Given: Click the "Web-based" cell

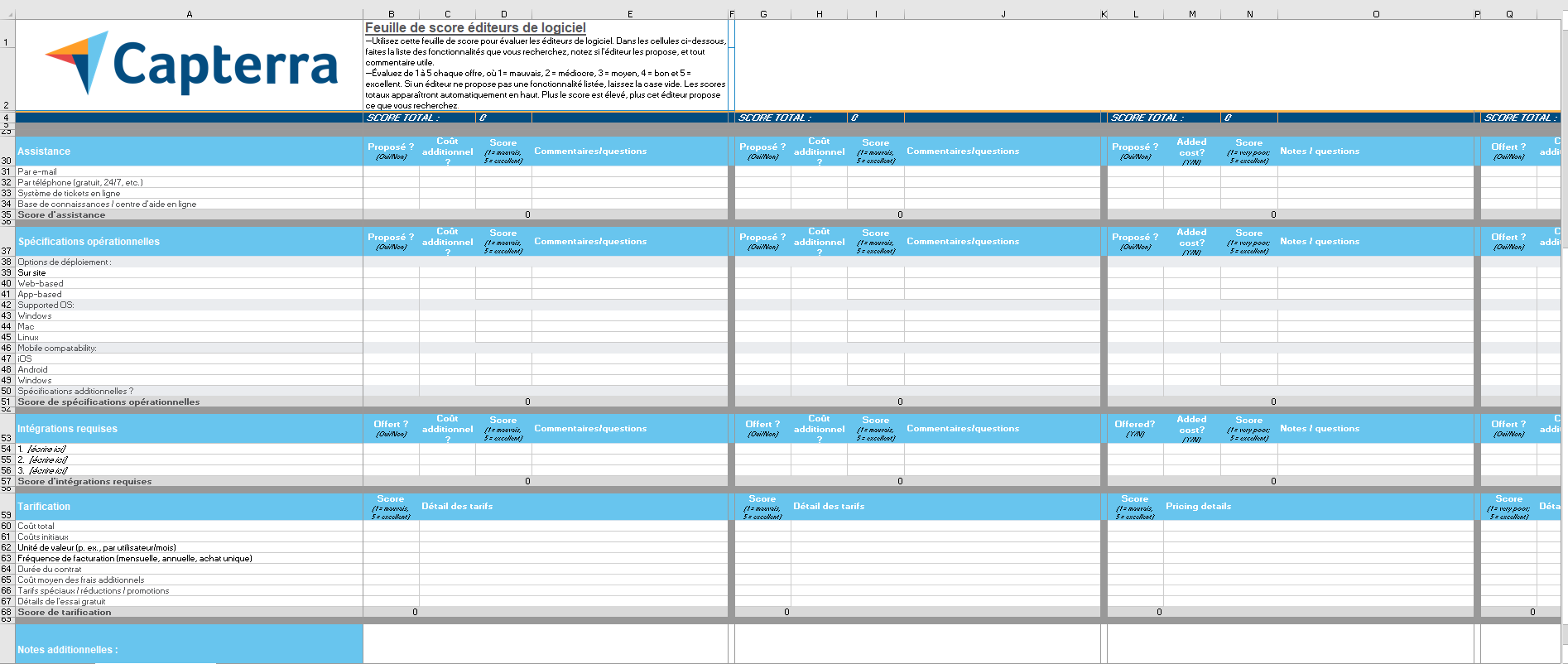Looking at the screenshot, I should [x=189, y=283].
